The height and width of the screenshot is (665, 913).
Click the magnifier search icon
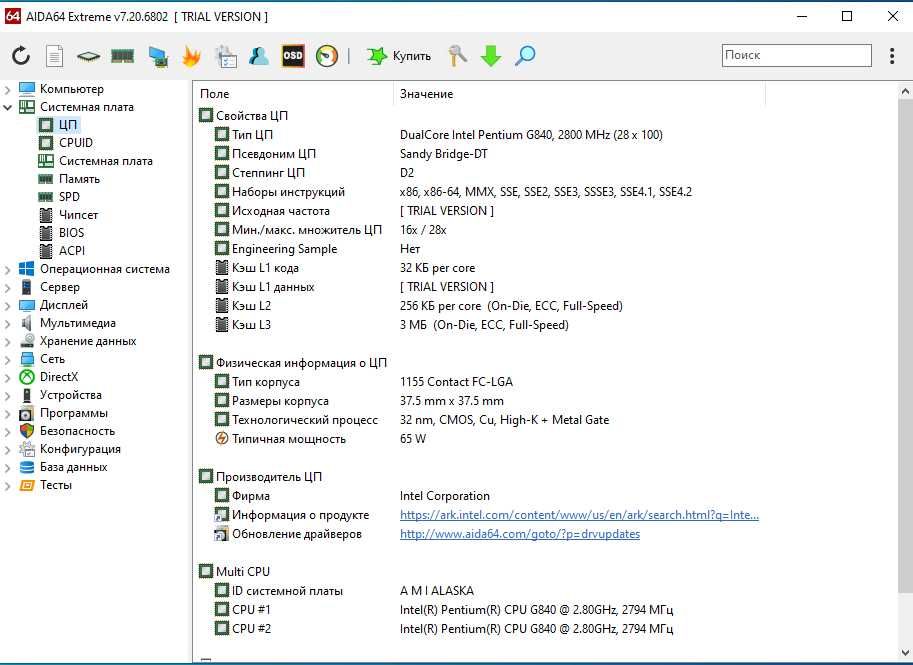(525, 56)
